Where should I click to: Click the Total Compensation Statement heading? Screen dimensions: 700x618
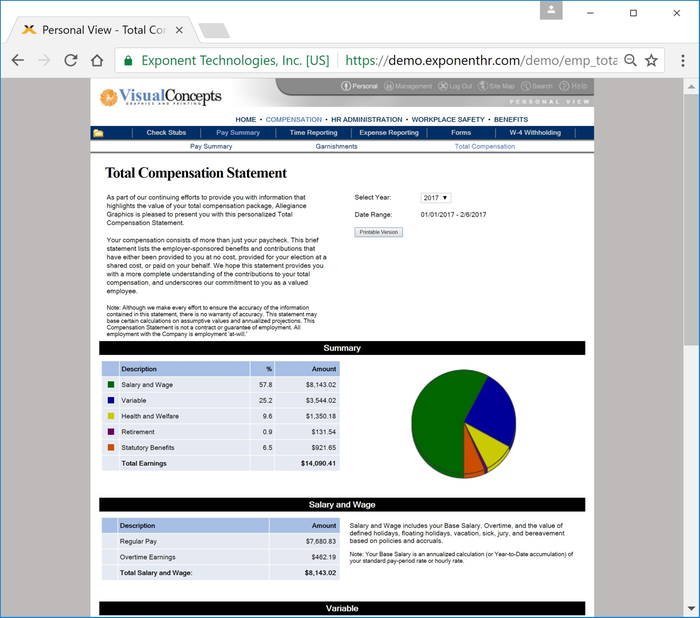click(x=196, y=173)
